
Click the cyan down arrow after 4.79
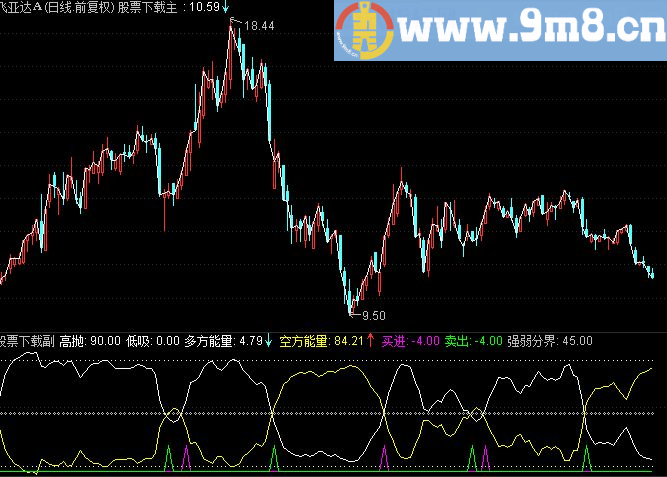[x=268, y=340]
